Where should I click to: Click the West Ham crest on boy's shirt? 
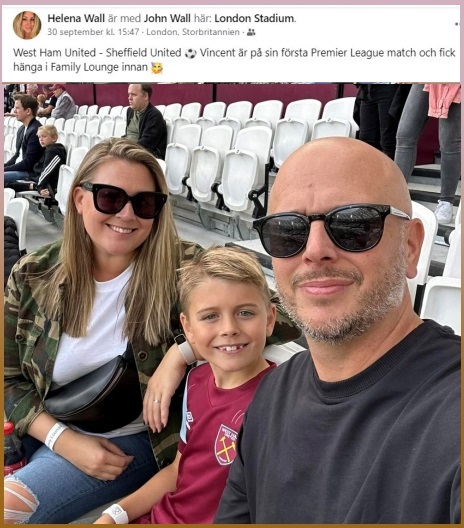225,445
